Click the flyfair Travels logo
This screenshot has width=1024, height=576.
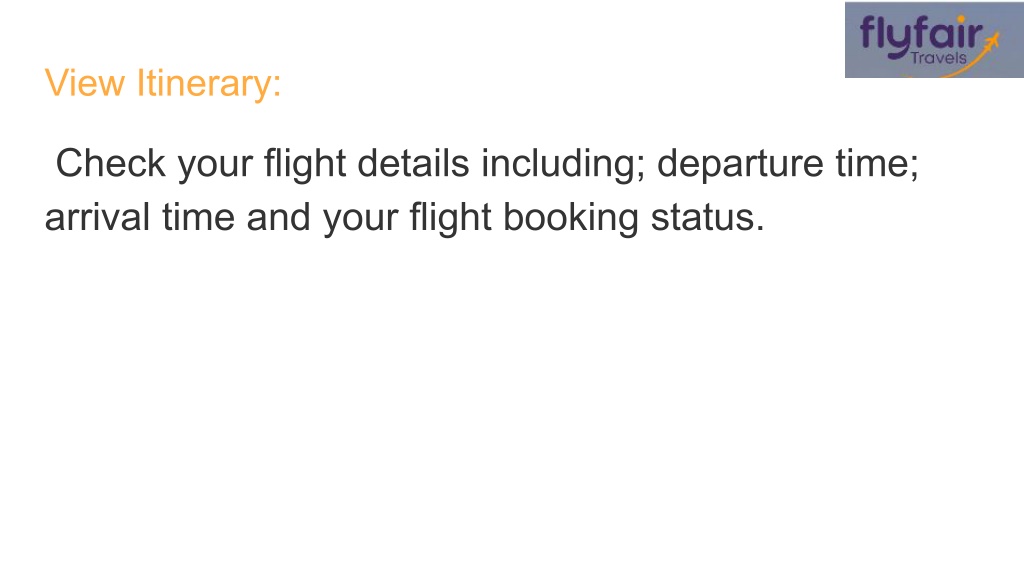coord(934,40)
